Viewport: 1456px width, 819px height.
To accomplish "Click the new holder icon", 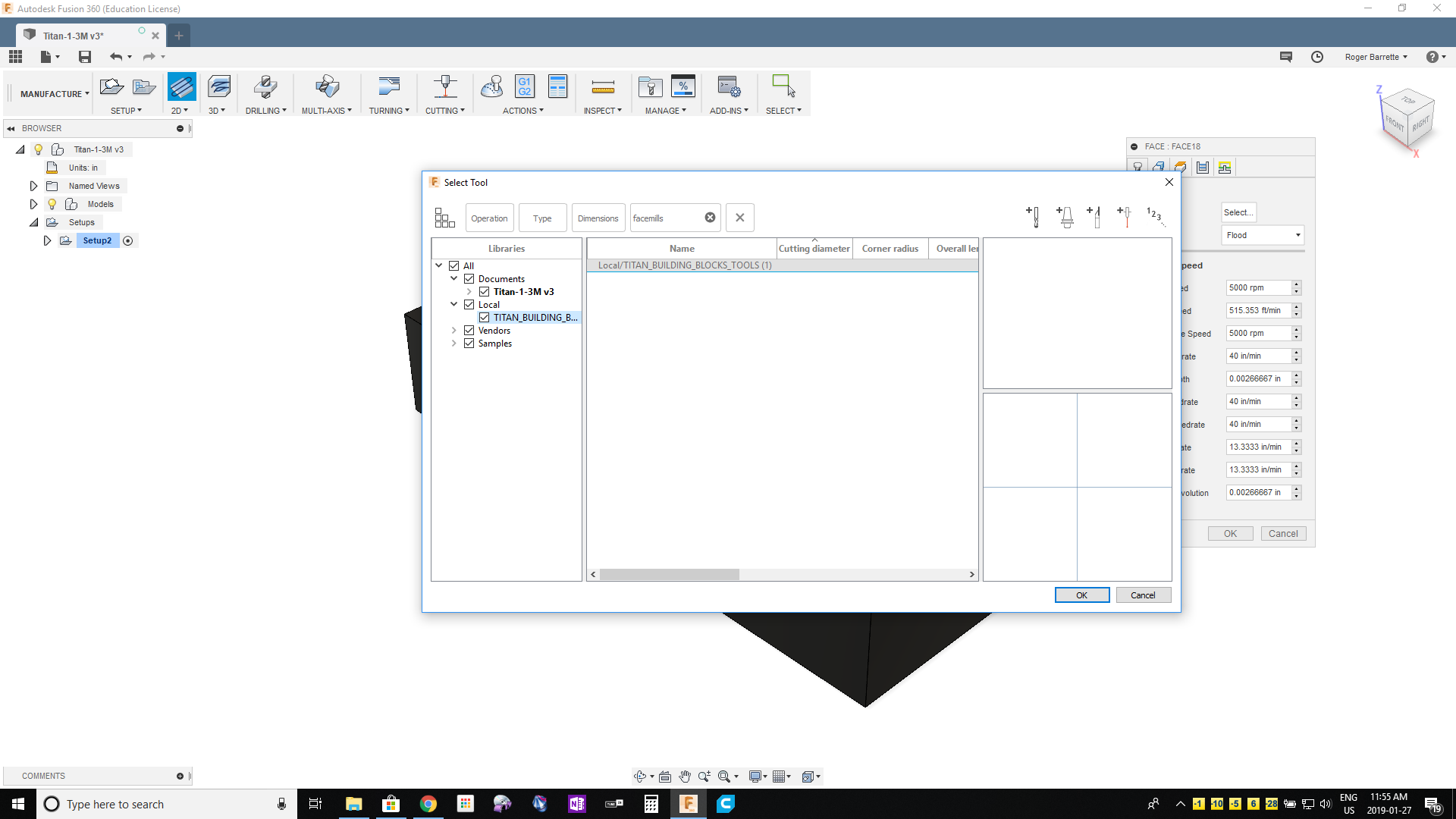I will (x=1065, y=217).
